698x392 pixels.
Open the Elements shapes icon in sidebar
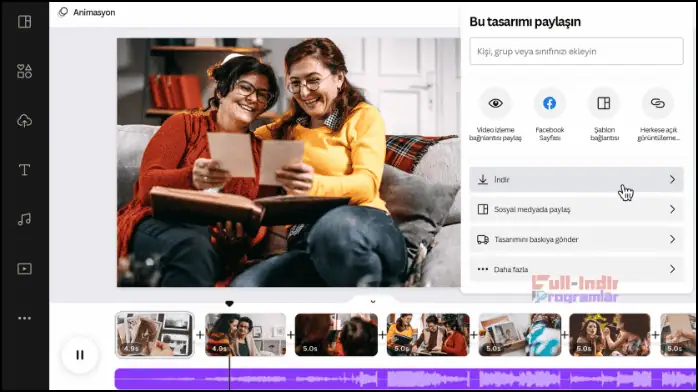pyautogui.click(x=24, y=71)
